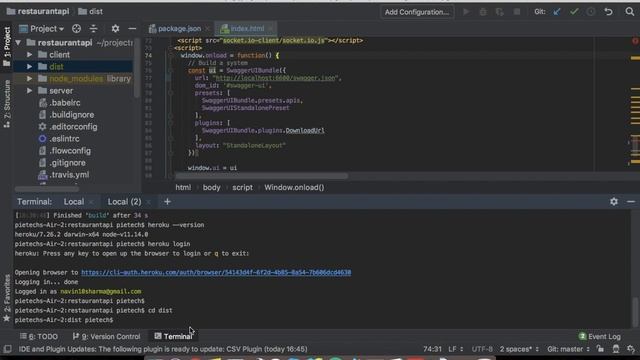Click the locate/scroll from source target icon
640x360 pixels.
[76, 29]
